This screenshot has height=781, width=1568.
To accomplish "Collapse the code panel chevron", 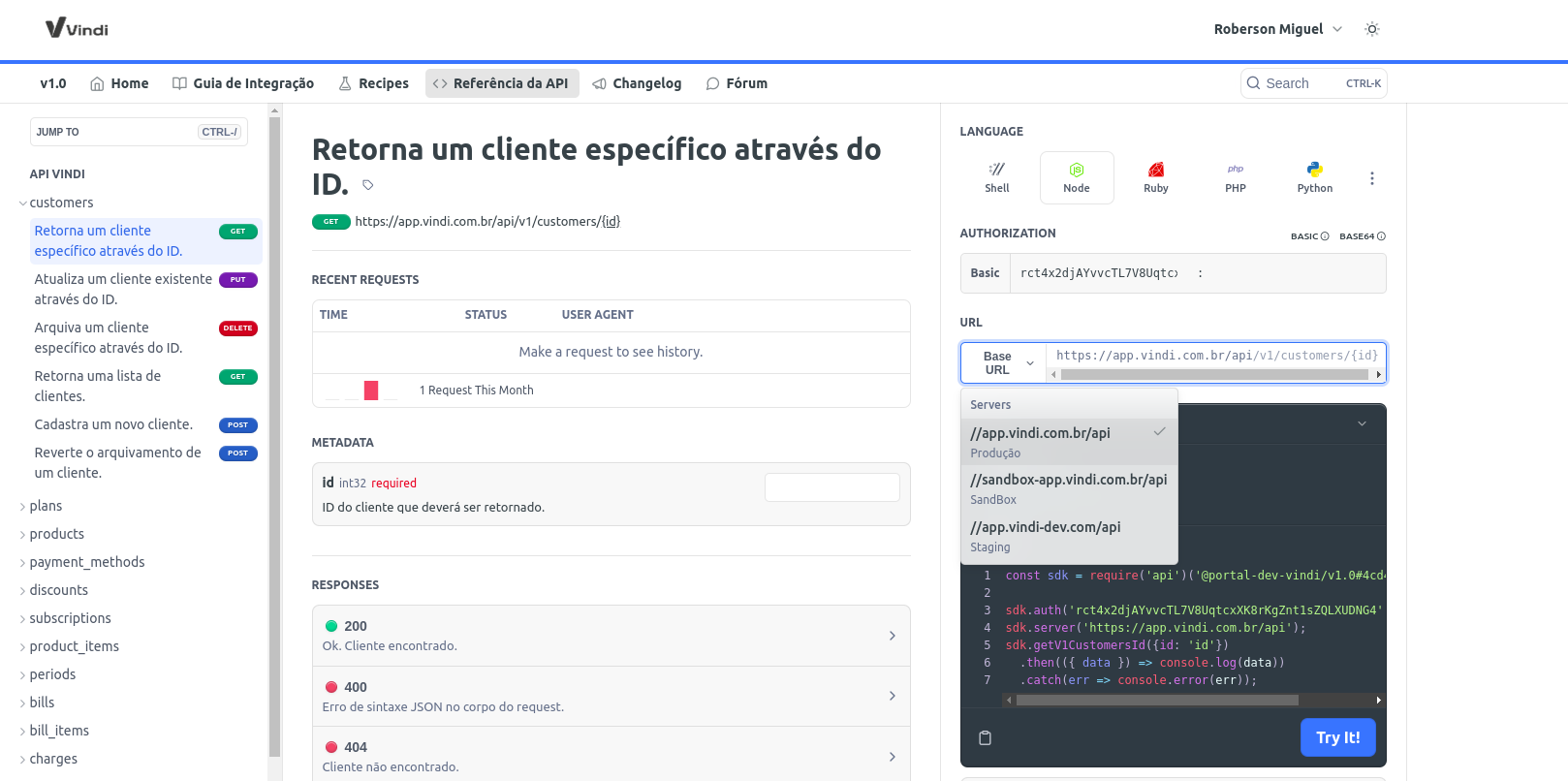I will [x=1362, y=423].
